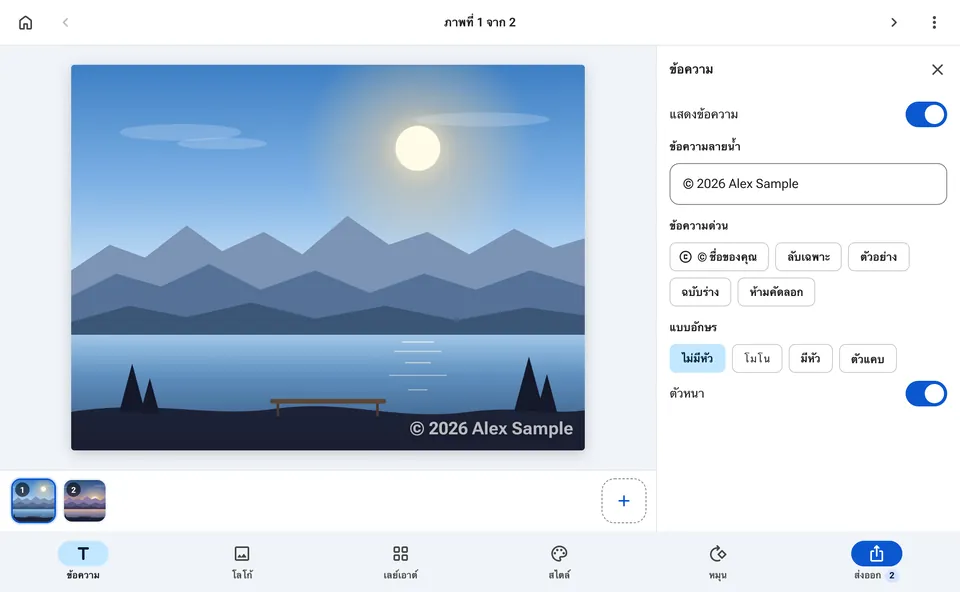Viewport: 960px width, 592px height.
Task: Go to next image with right chevron
Action: tap(893, 23)
